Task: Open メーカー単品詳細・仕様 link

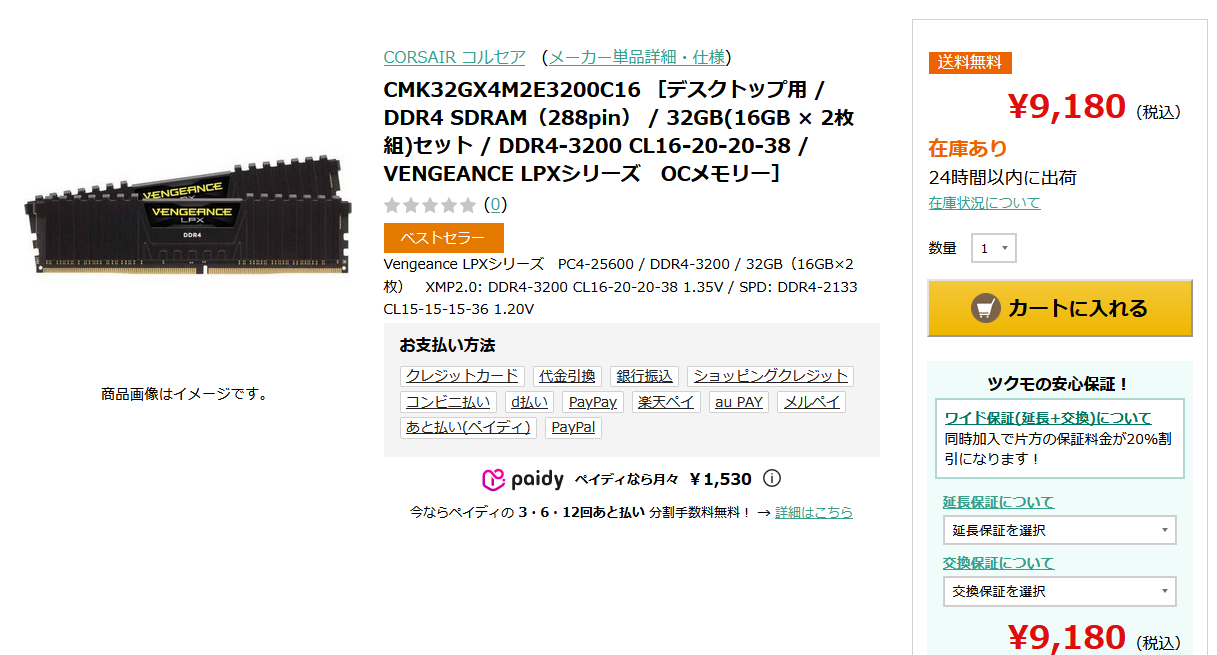Action: point(637,57)
